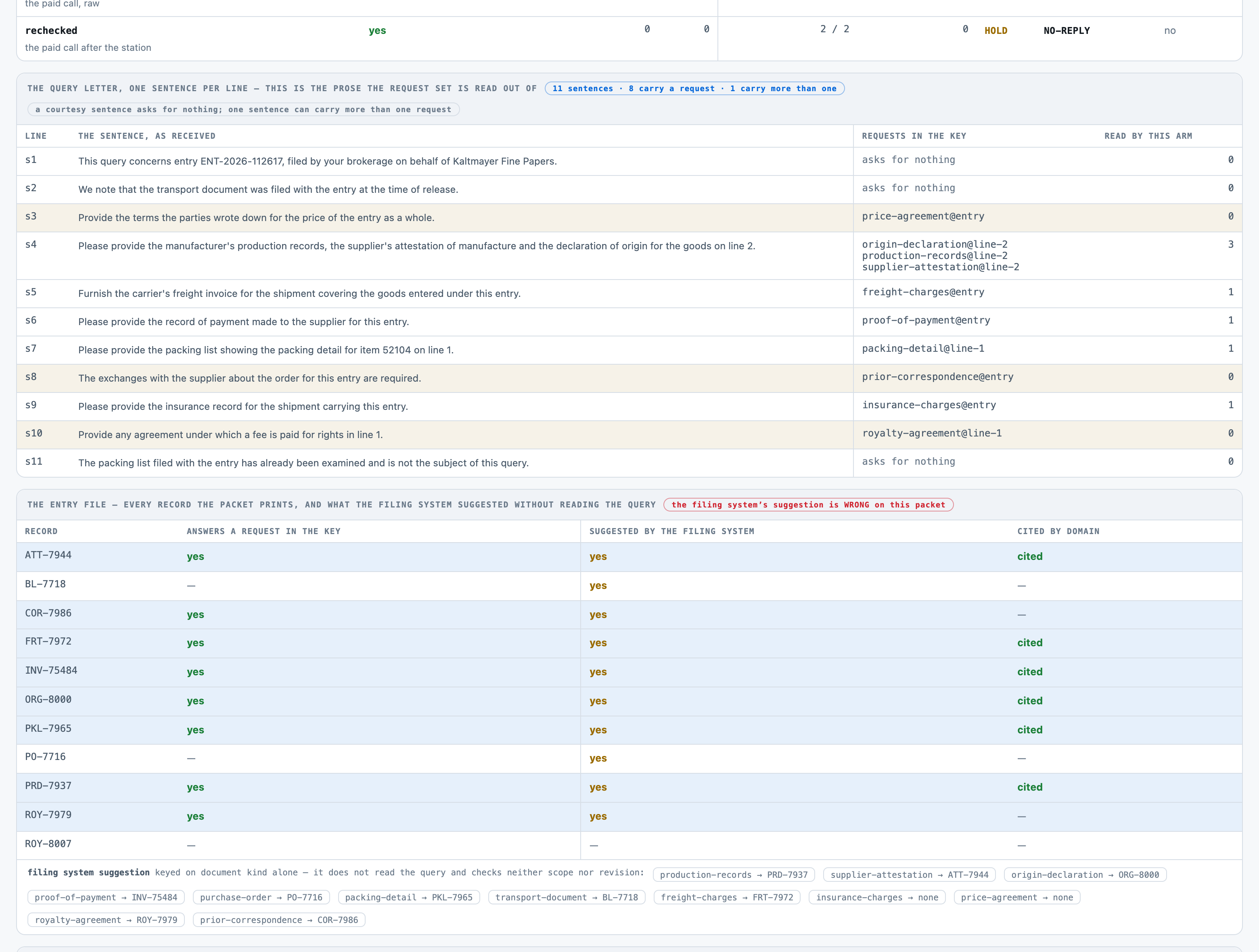Click the price-agreement@entry request key
This screenshot has width=1259, height=952.
pos(922,216)
